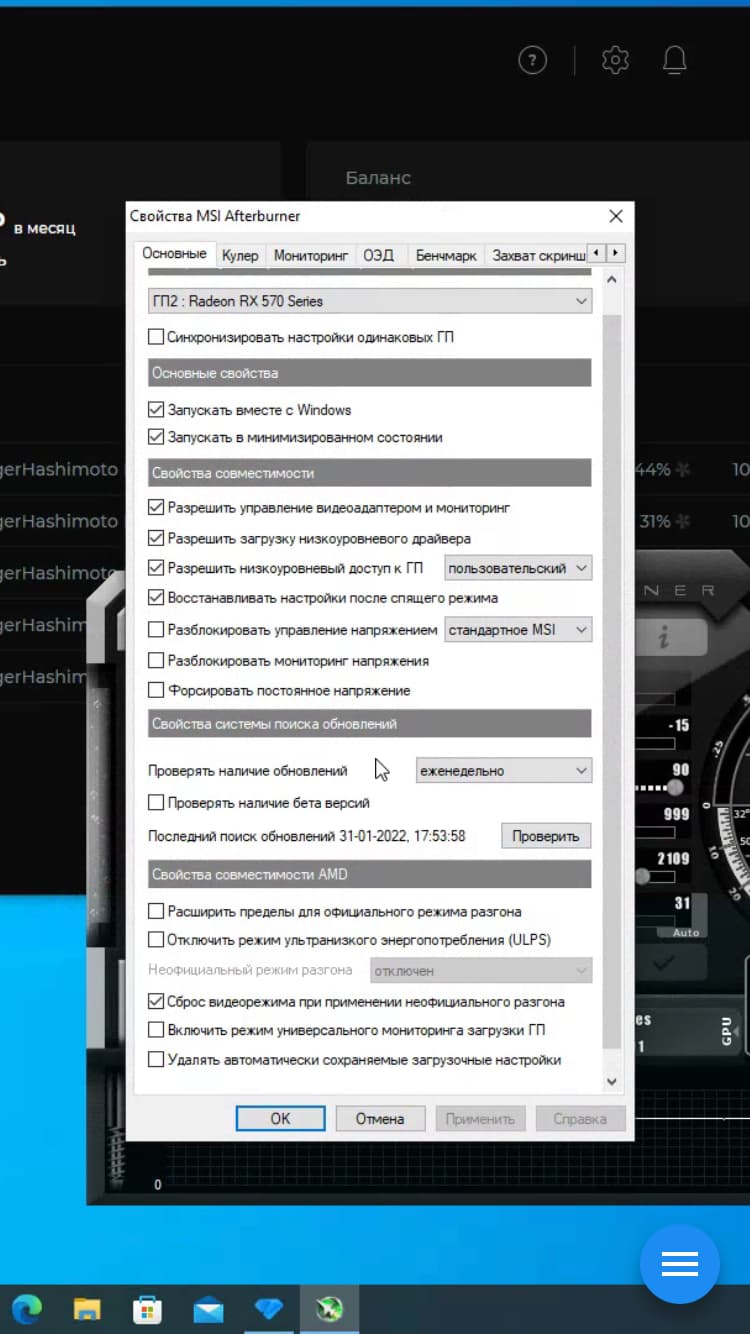Click the Auto label under value 31
The width and height of the screenshot is (750, 1334).
click(686, 932)
